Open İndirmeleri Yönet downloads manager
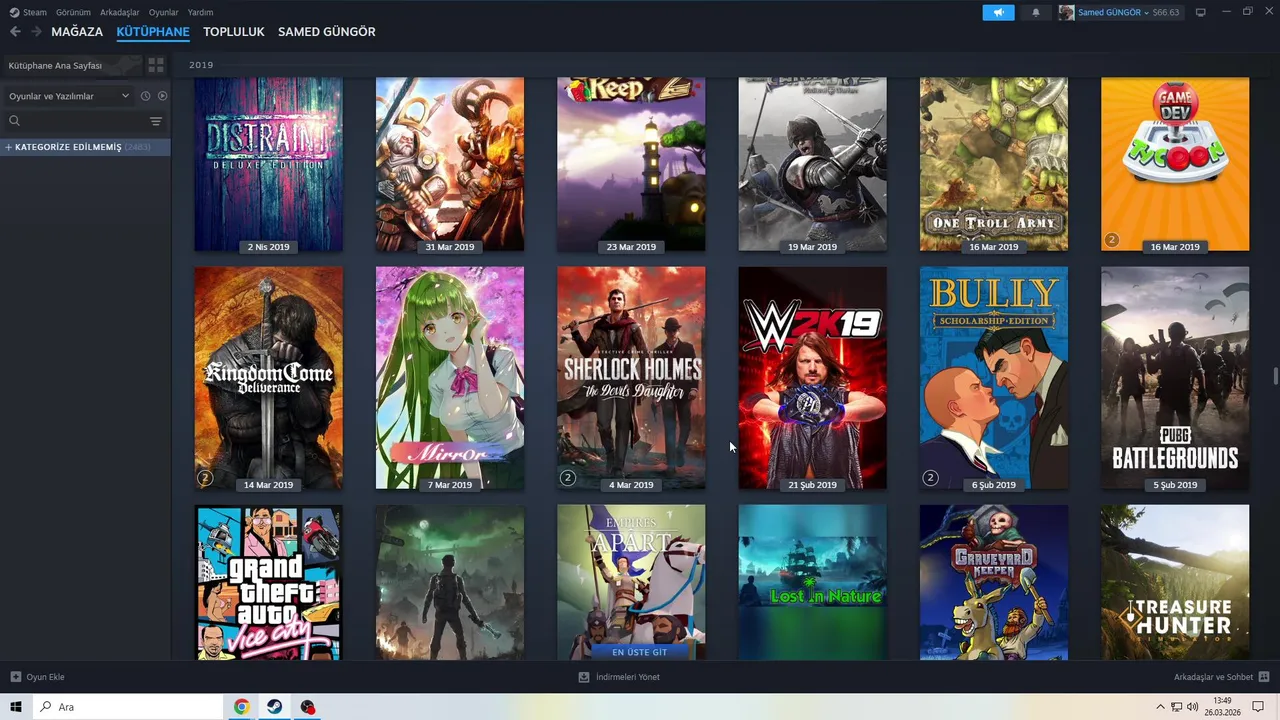This screenshot has height=720, width=1280. [x=619, y=677]
